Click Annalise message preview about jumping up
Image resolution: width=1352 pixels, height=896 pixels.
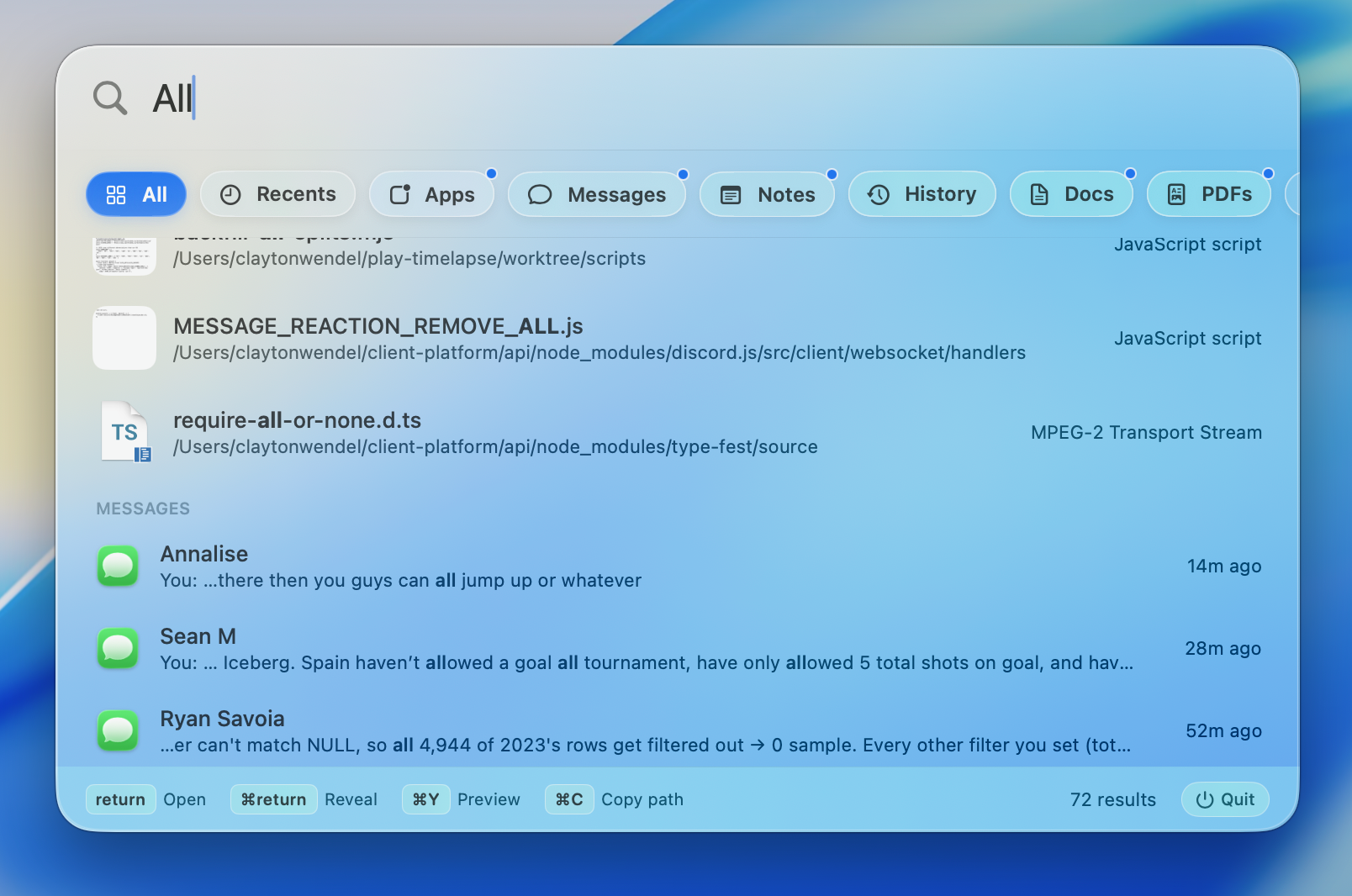click(x=401, y=581)
